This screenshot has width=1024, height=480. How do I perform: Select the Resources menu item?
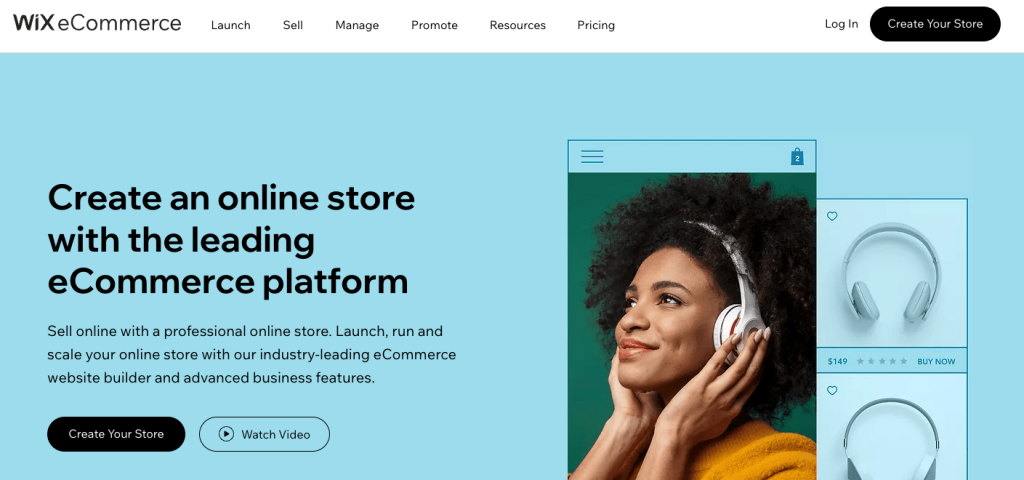pyautogui.click(x=518, y=25)
